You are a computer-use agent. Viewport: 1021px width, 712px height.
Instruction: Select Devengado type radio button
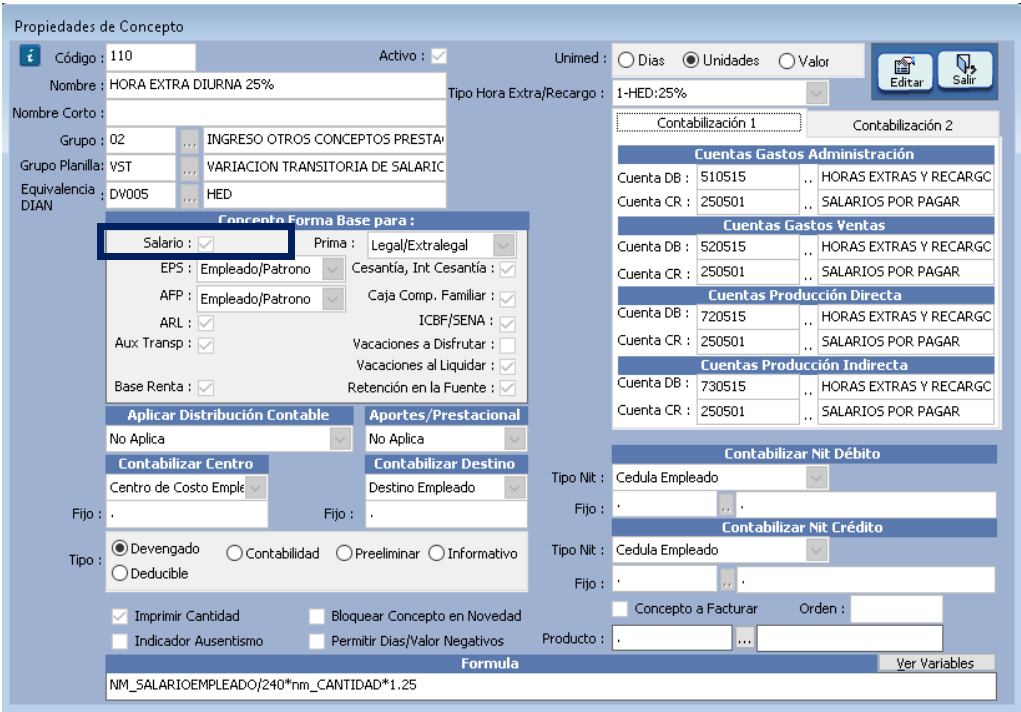119,548
